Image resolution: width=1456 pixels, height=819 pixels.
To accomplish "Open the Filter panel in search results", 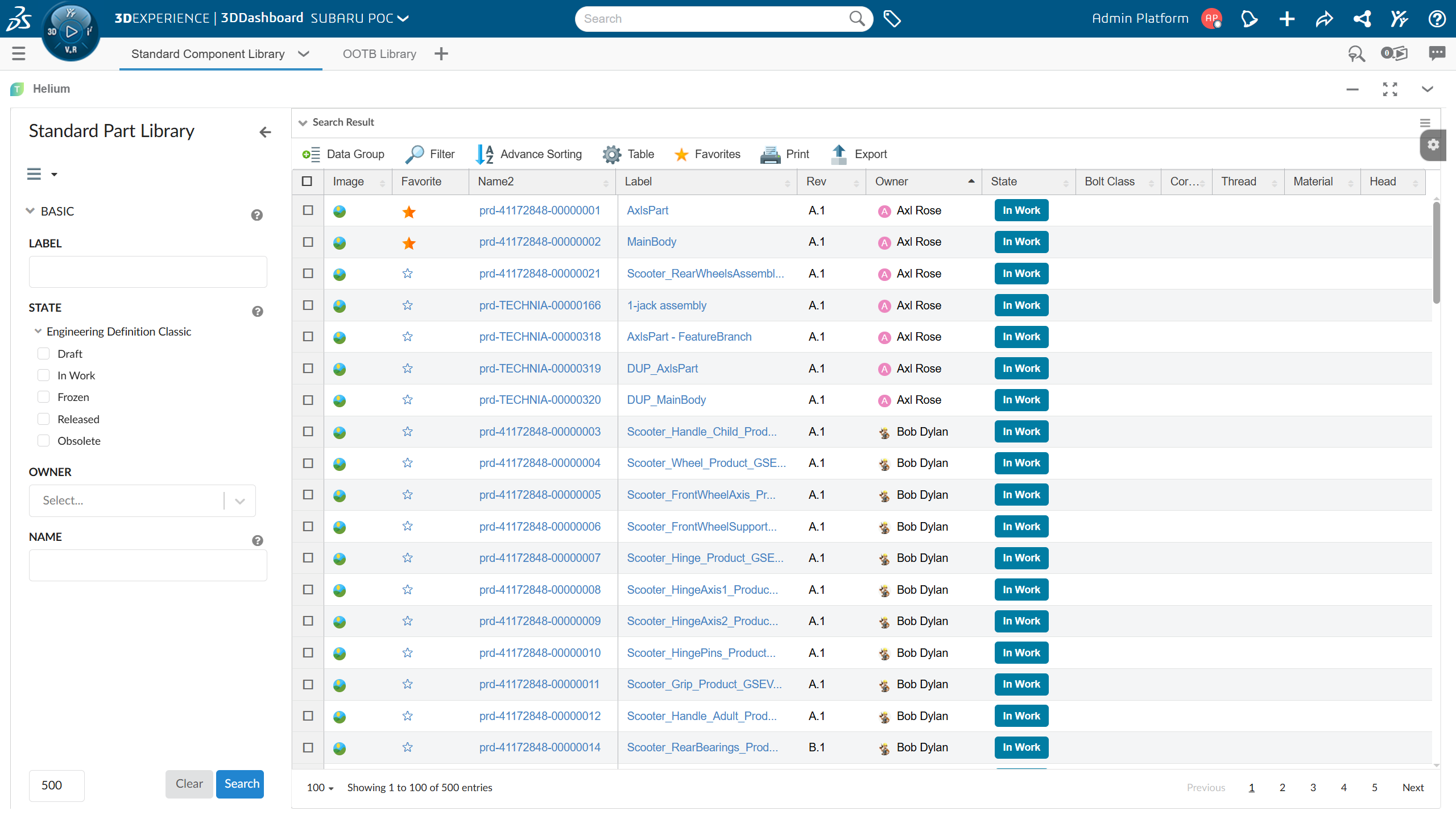I will 430,154.
